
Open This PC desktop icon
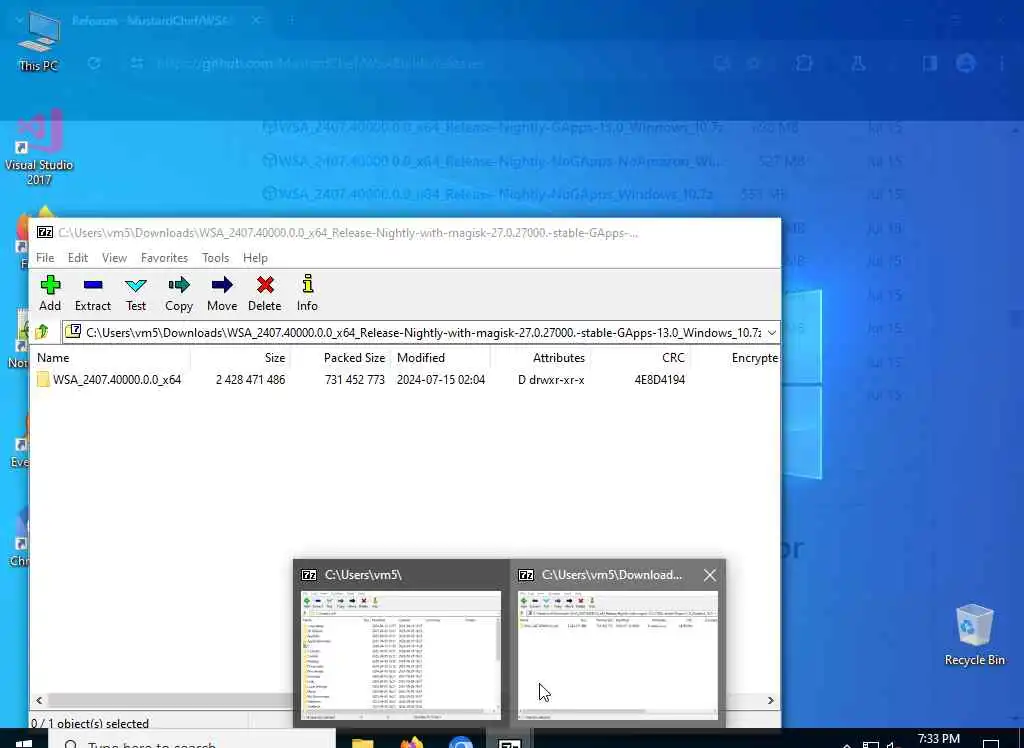coord(38,41)
